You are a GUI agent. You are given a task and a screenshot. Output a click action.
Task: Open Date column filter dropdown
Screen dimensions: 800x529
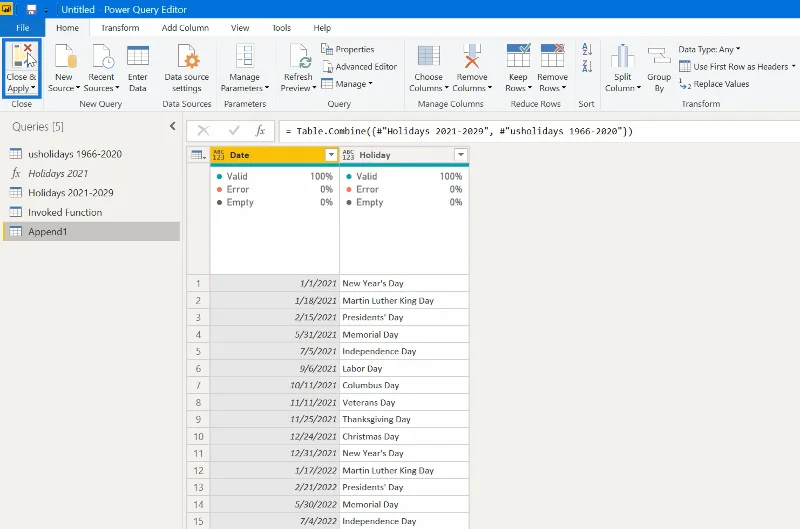point(331,155)
